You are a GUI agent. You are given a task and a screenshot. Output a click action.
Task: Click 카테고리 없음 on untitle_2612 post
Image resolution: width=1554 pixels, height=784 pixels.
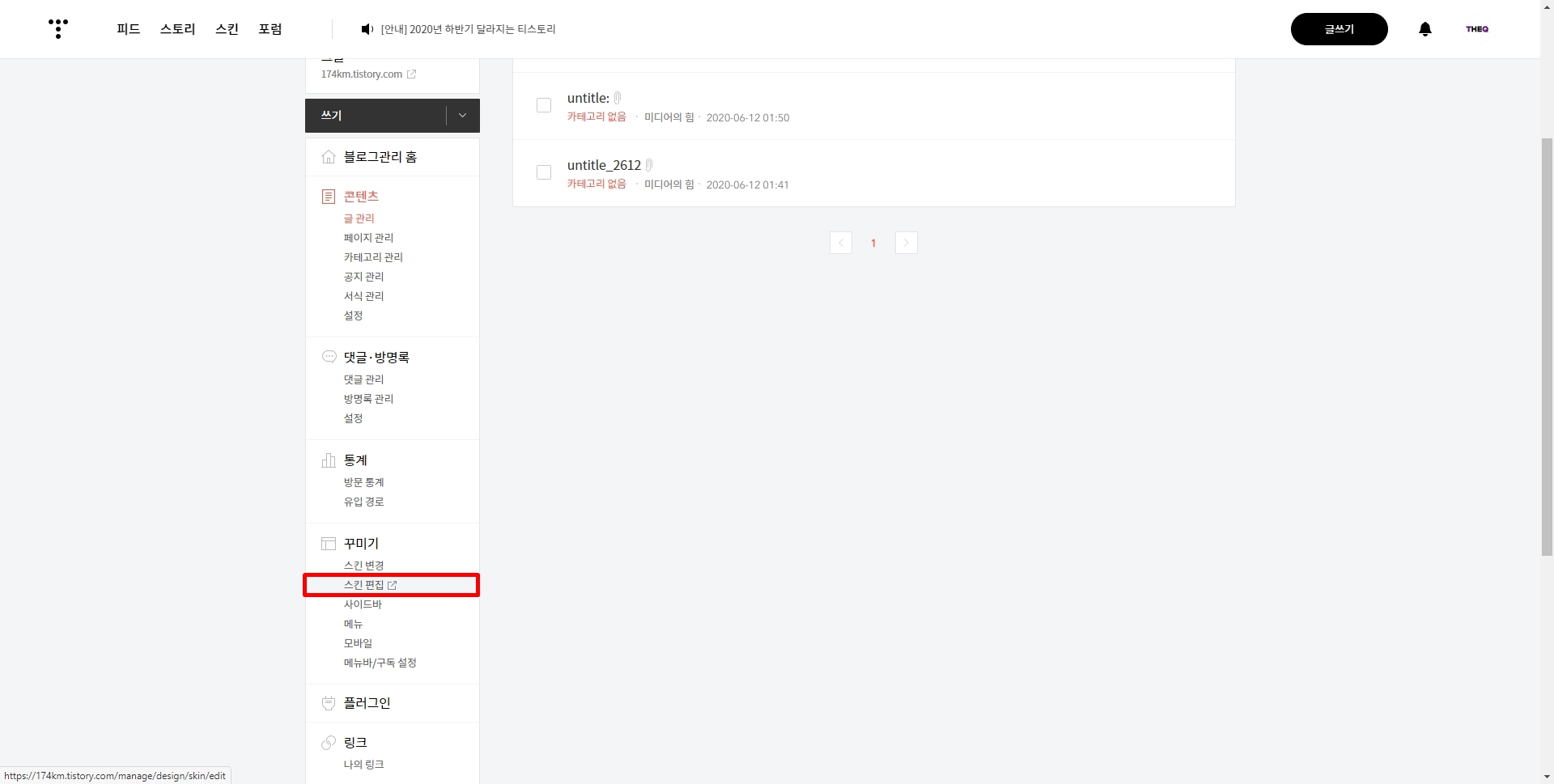click(597, 184)
